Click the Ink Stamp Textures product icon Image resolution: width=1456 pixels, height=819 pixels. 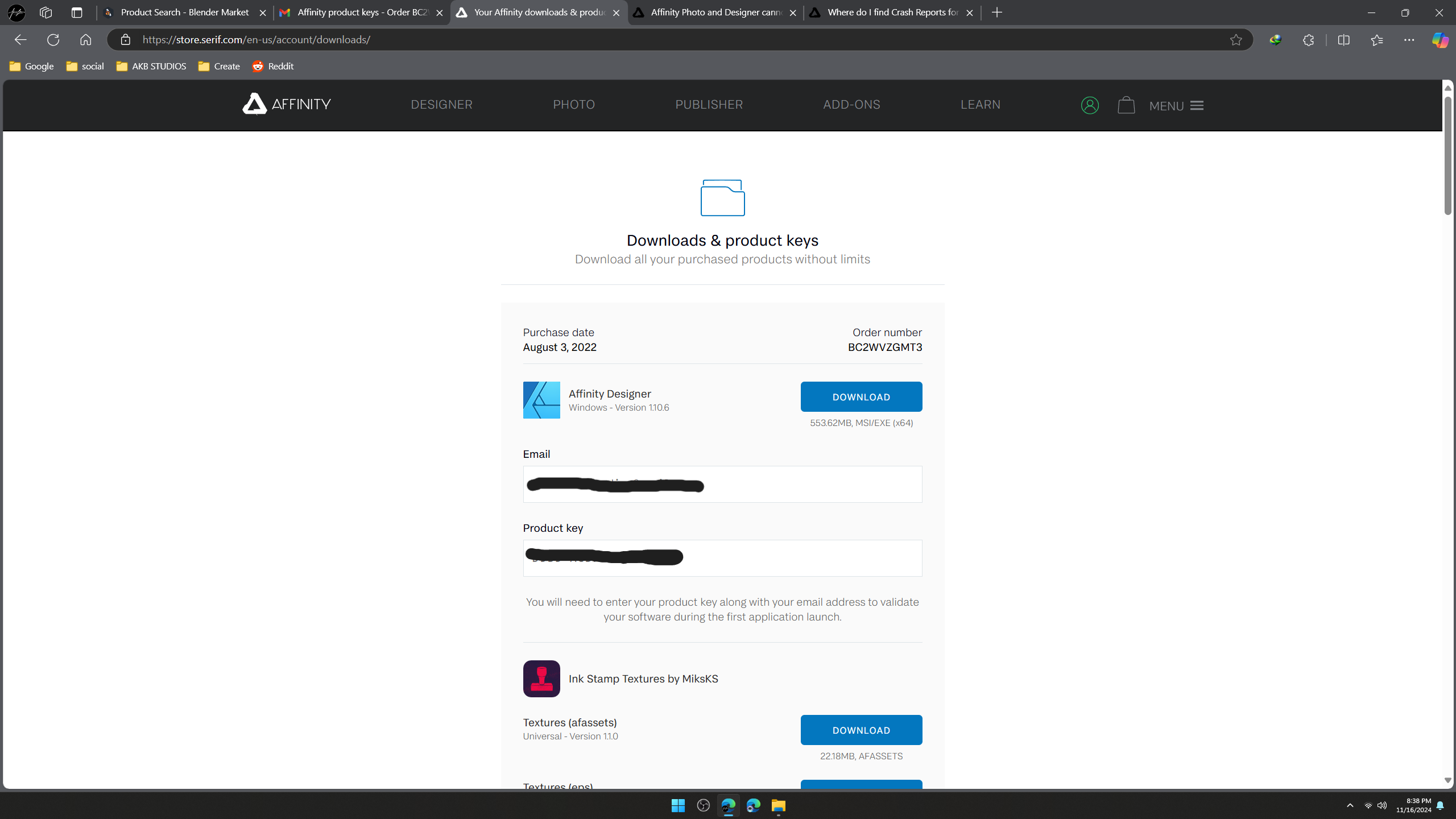click(541, 679)
